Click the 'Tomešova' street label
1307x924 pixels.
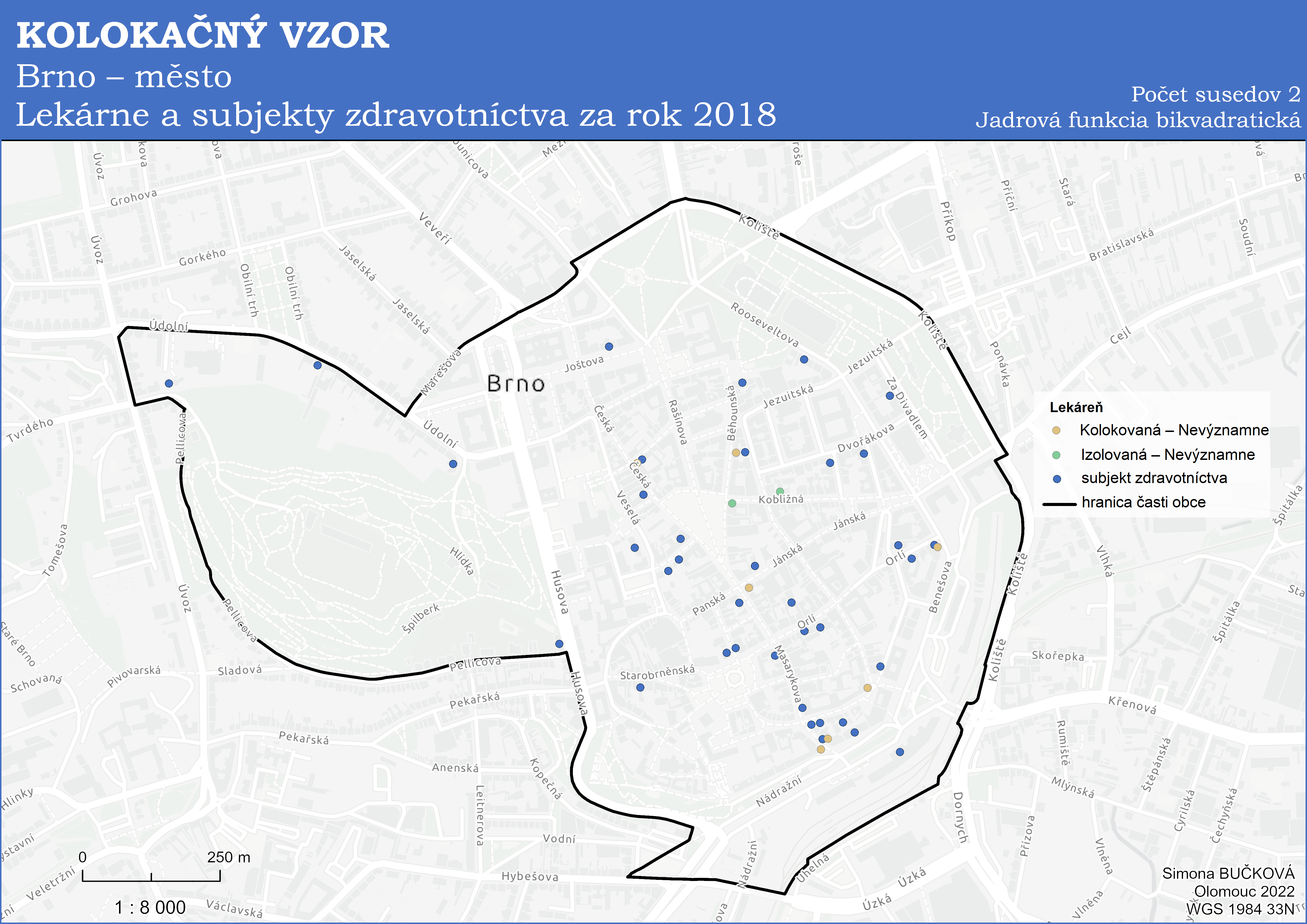(56, 550)
